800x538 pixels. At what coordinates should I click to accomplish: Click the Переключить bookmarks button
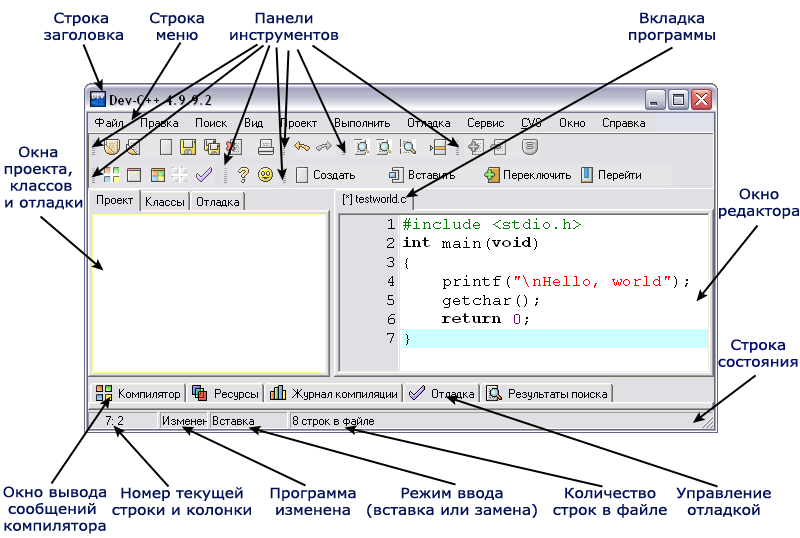527,175
